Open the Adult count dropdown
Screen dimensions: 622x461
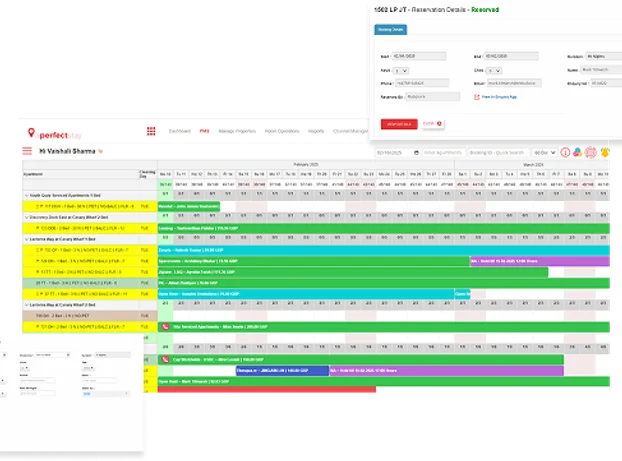[x=401, y=71]
